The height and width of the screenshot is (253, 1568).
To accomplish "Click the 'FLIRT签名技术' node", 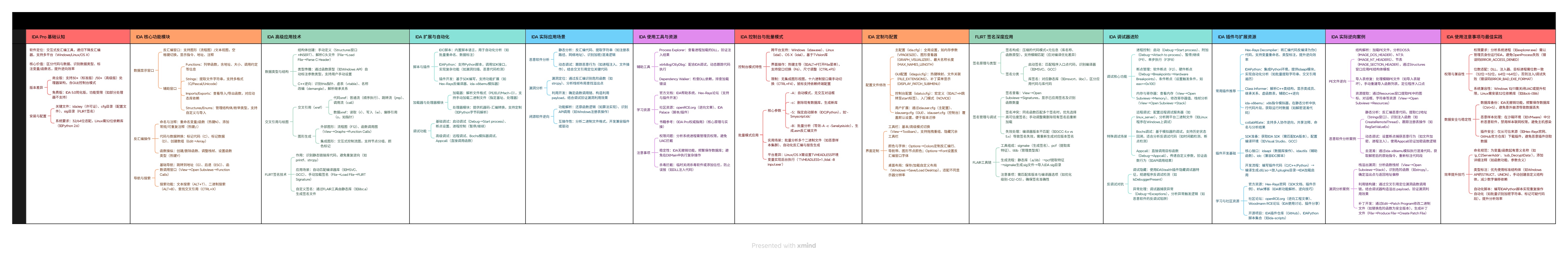I will (276, 174).
